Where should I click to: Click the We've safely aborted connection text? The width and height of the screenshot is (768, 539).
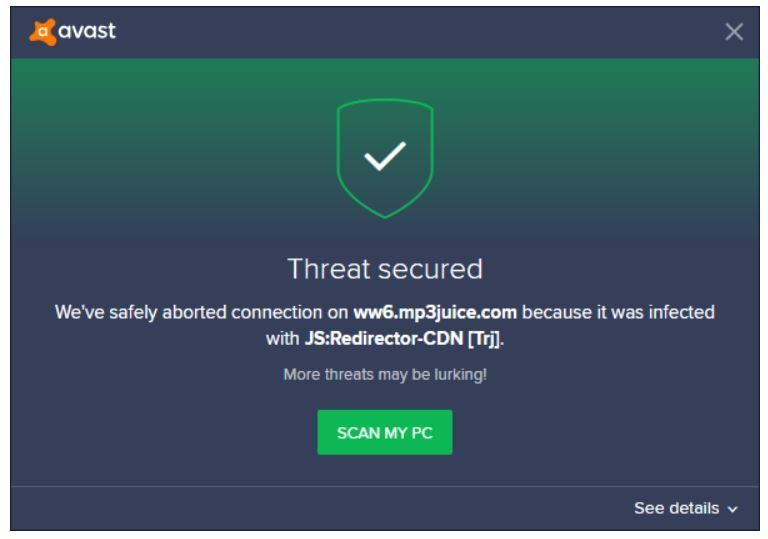tap(202, 312)
